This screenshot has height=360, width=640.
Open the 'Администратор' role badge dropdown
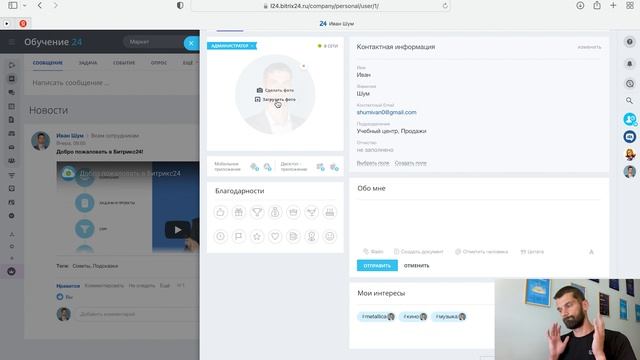point(232,46)
